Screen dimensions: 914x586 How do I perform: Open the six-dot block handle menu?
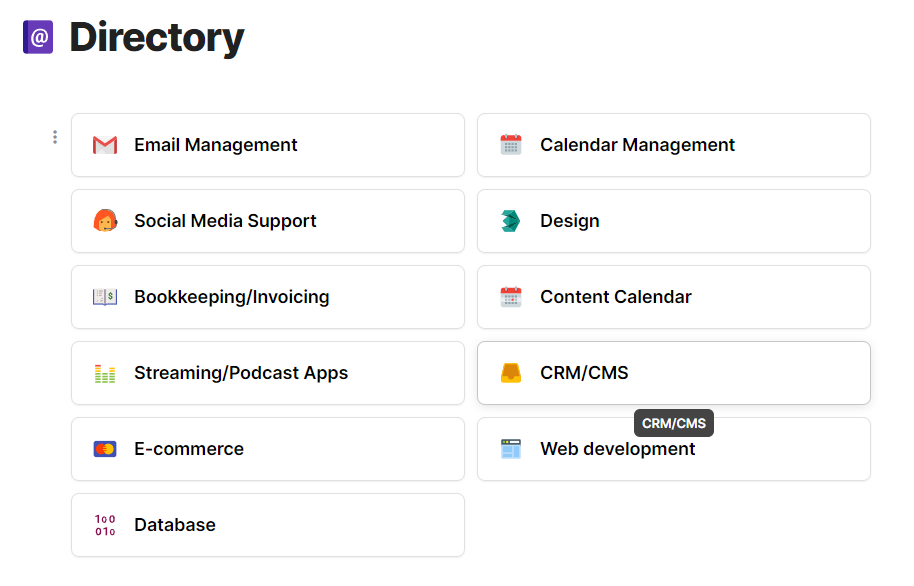55,137
